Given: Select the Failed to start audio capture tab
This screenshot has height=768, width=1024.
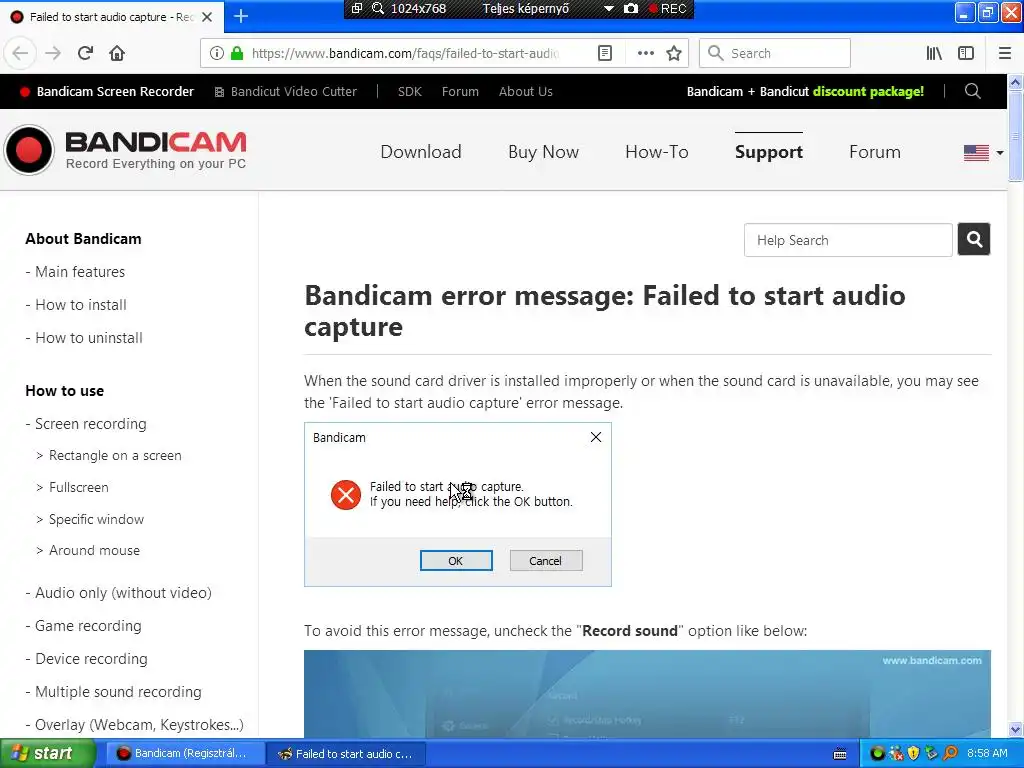Looking at the screenshot, I should point(112,17).
